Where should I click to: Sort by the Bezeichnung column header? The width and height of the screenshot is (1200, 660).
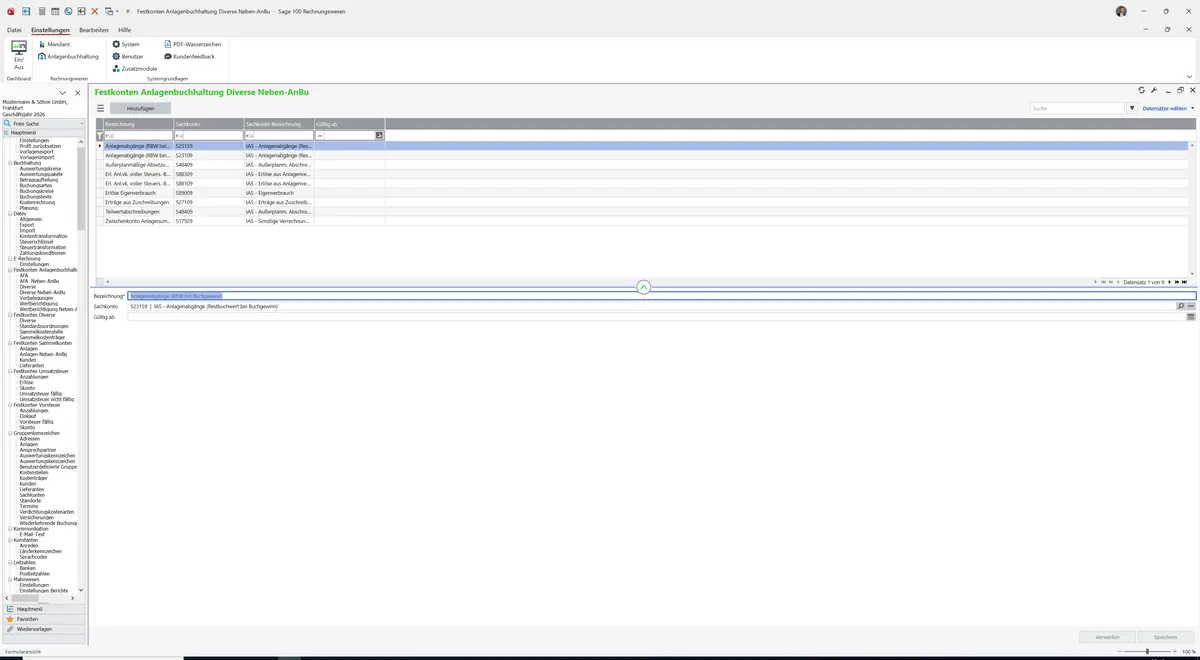[138, 124]
